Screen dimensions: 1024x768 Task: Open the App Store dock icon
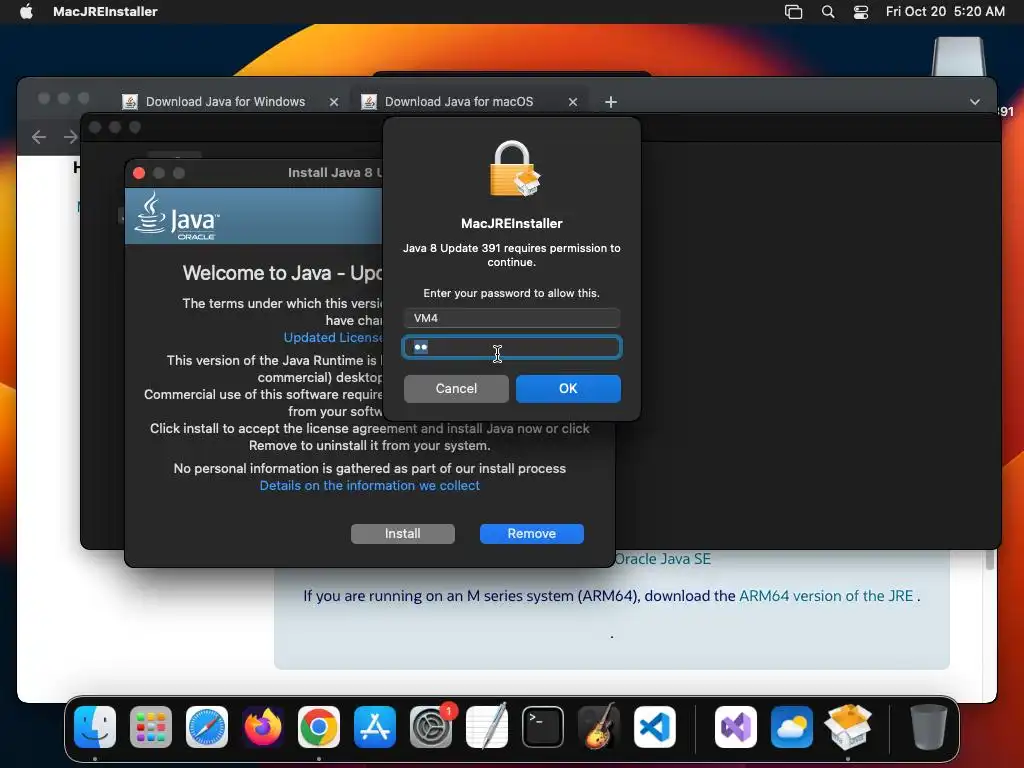coord(375,727)
